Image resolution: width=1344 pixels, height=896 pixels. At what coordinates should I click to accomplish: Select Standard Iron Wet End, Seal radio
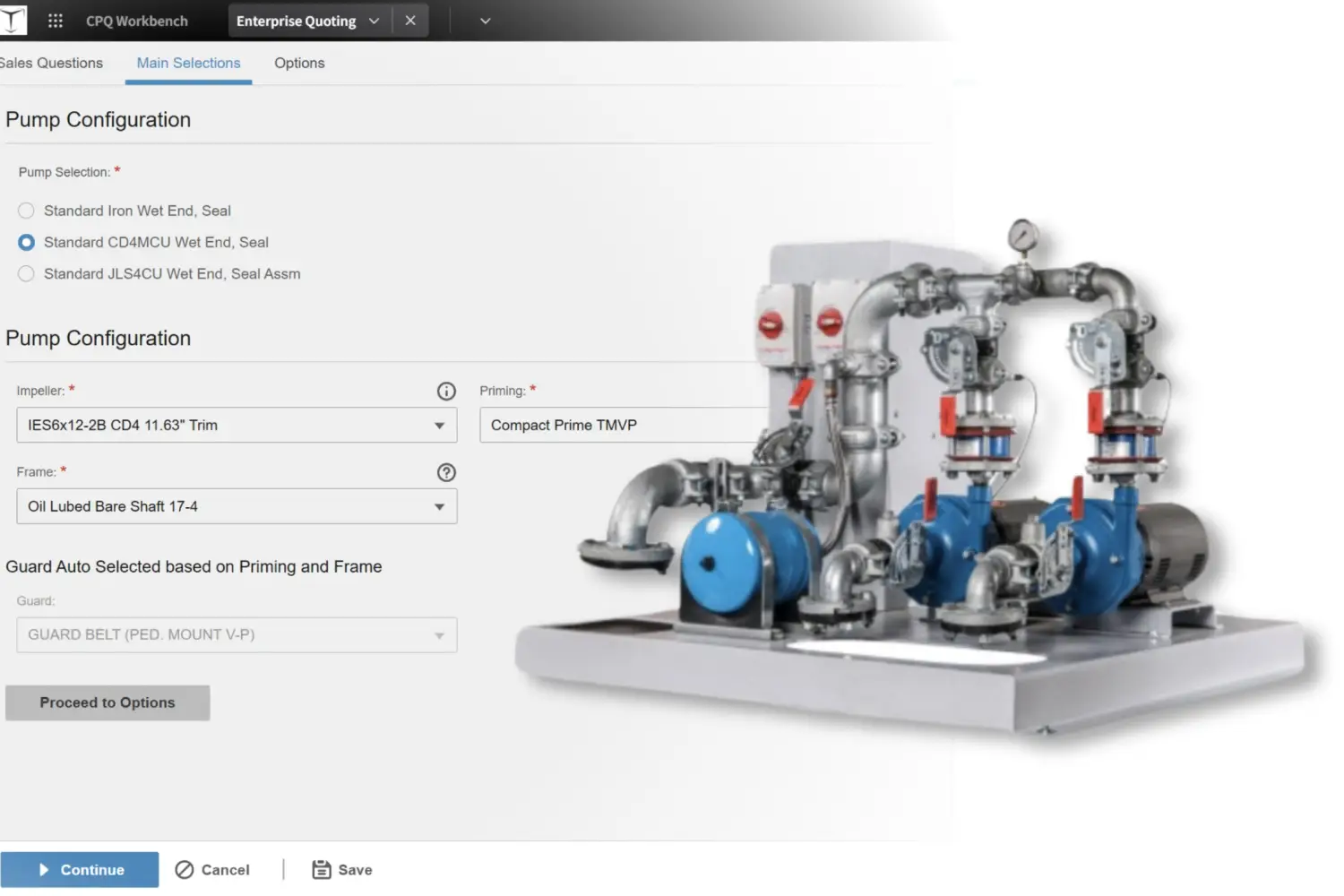26,211
